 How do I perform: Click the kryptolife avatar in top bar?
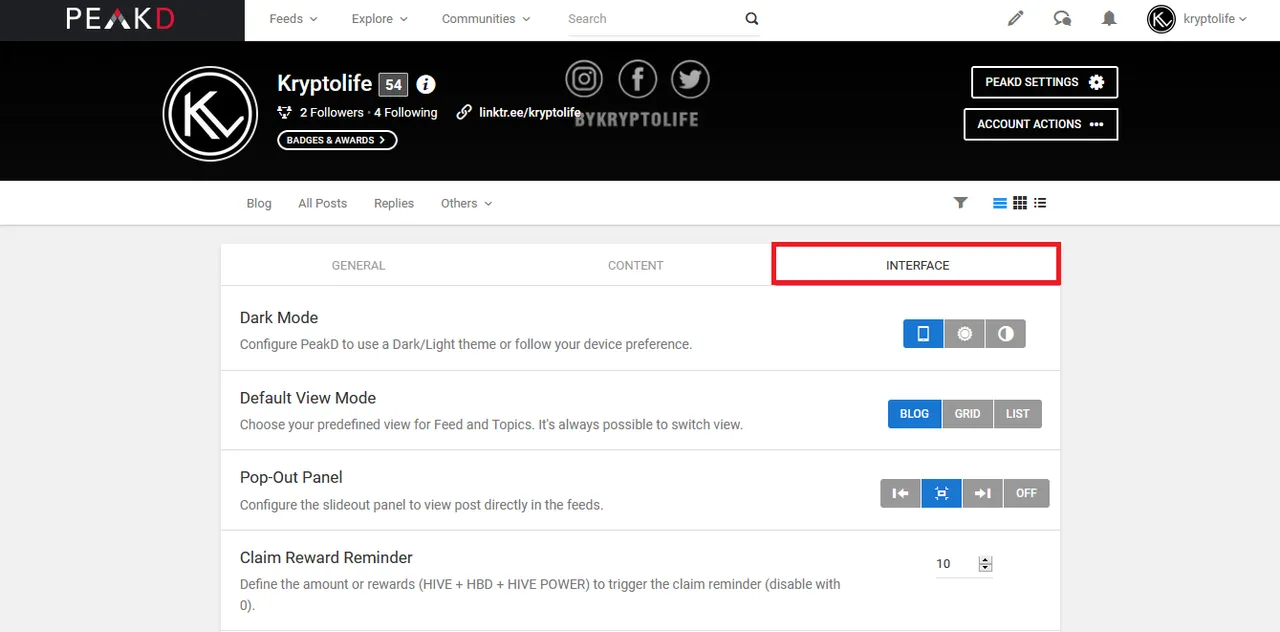coord(1161,19)
